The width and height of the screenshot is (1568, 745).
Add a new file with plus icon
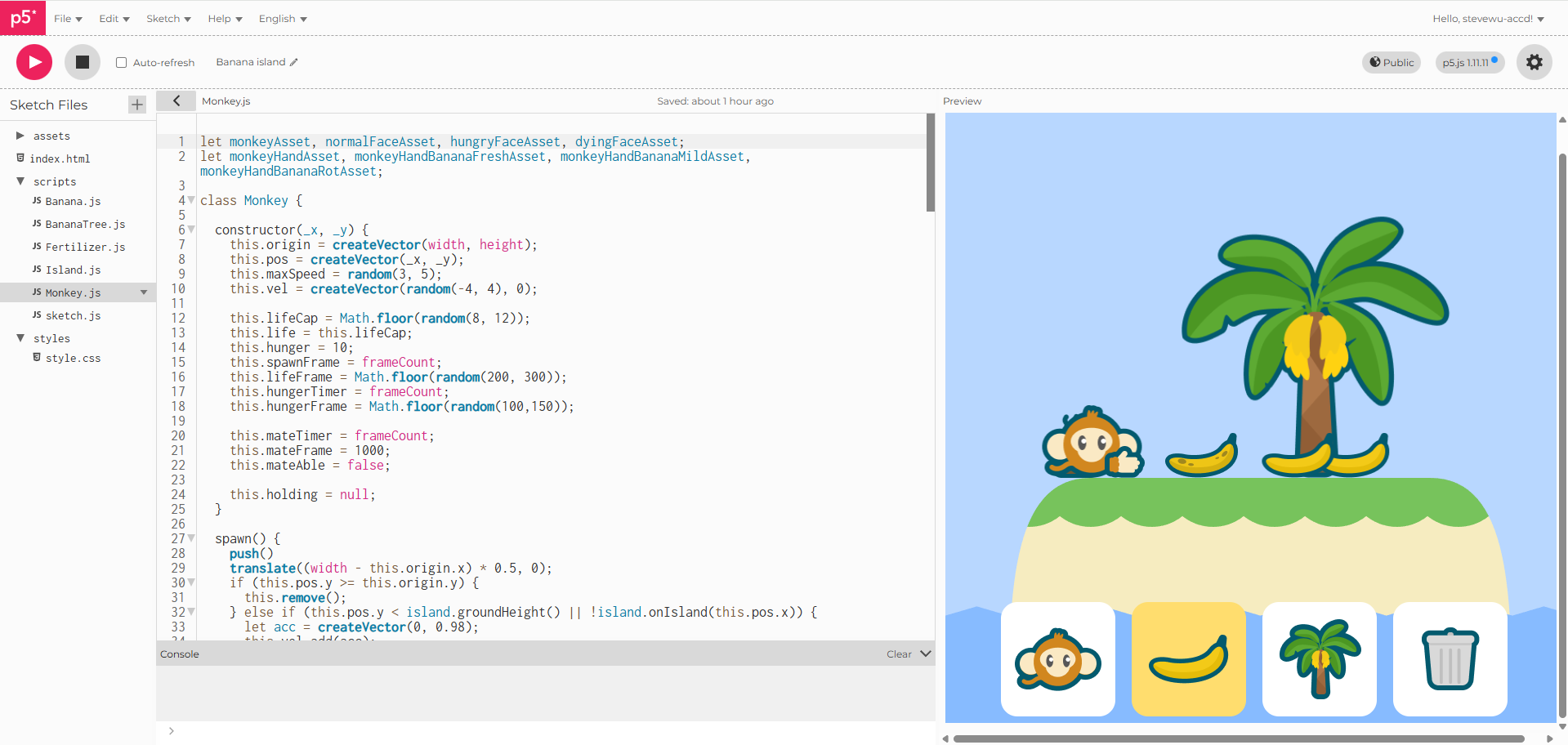click(x=137, y=105)
